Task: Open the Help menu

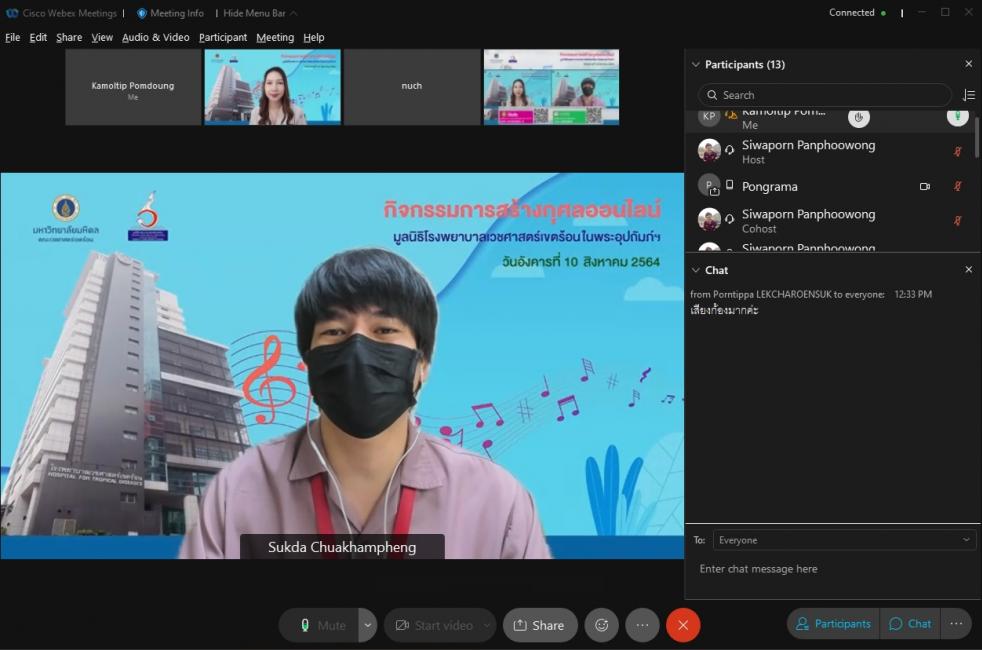Action: (x=314, y=38)
